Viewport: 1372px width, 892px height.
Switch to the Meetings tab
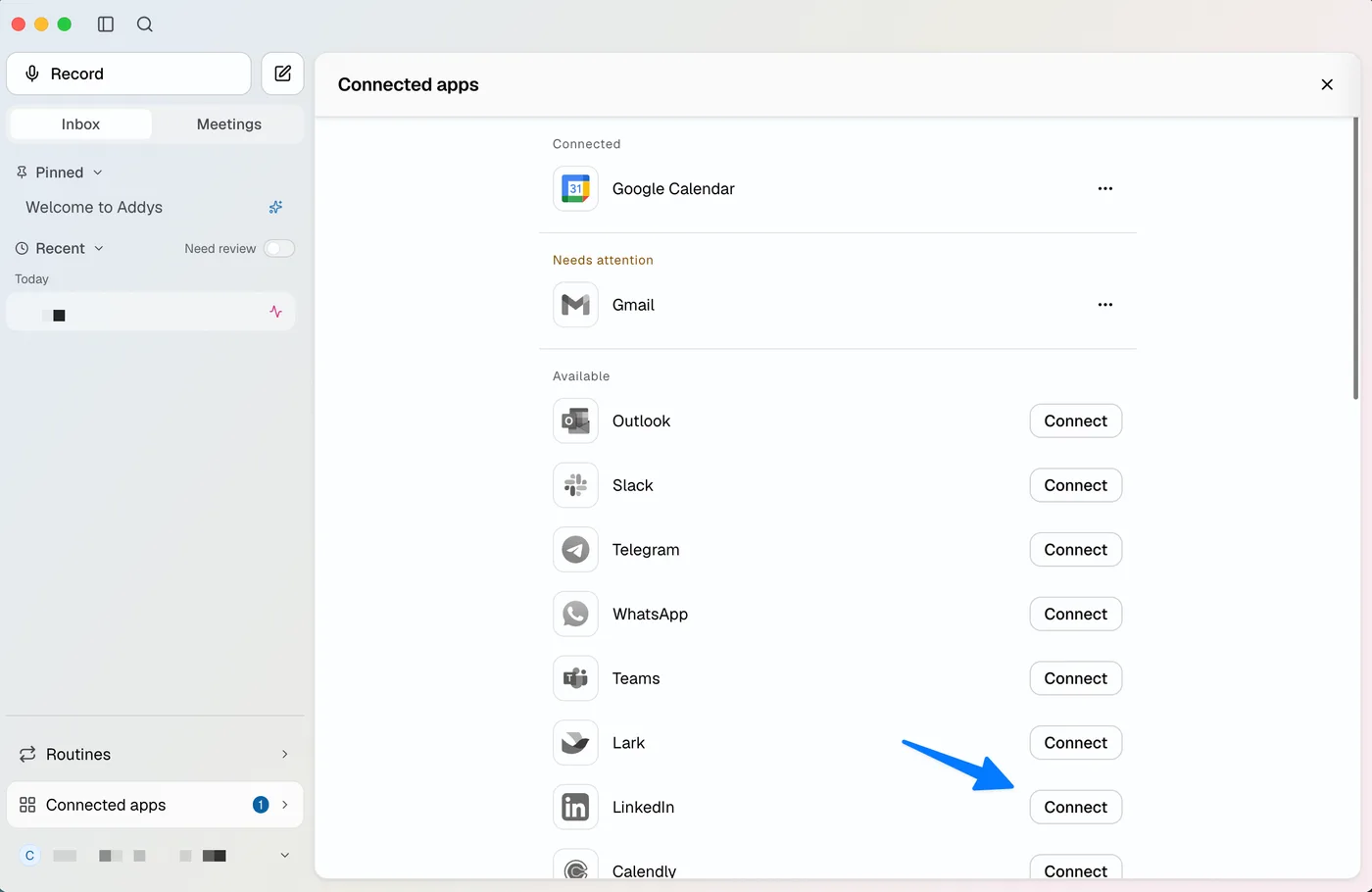pyautogui.click(x=229, y=124)
